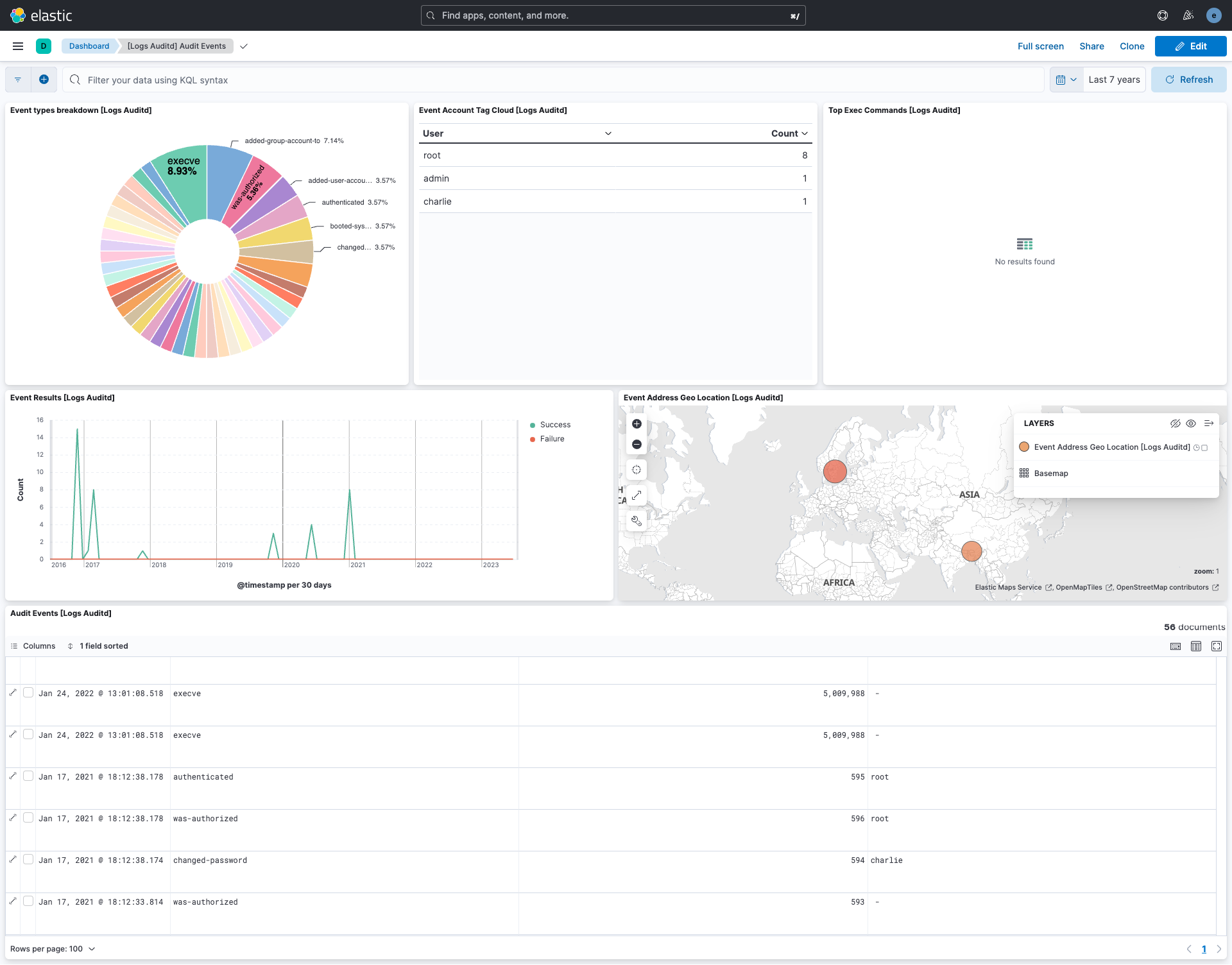This screenshot has width=1232, height=965.
Task: Zoom out on the geo location map
Action: pos(637,444)
